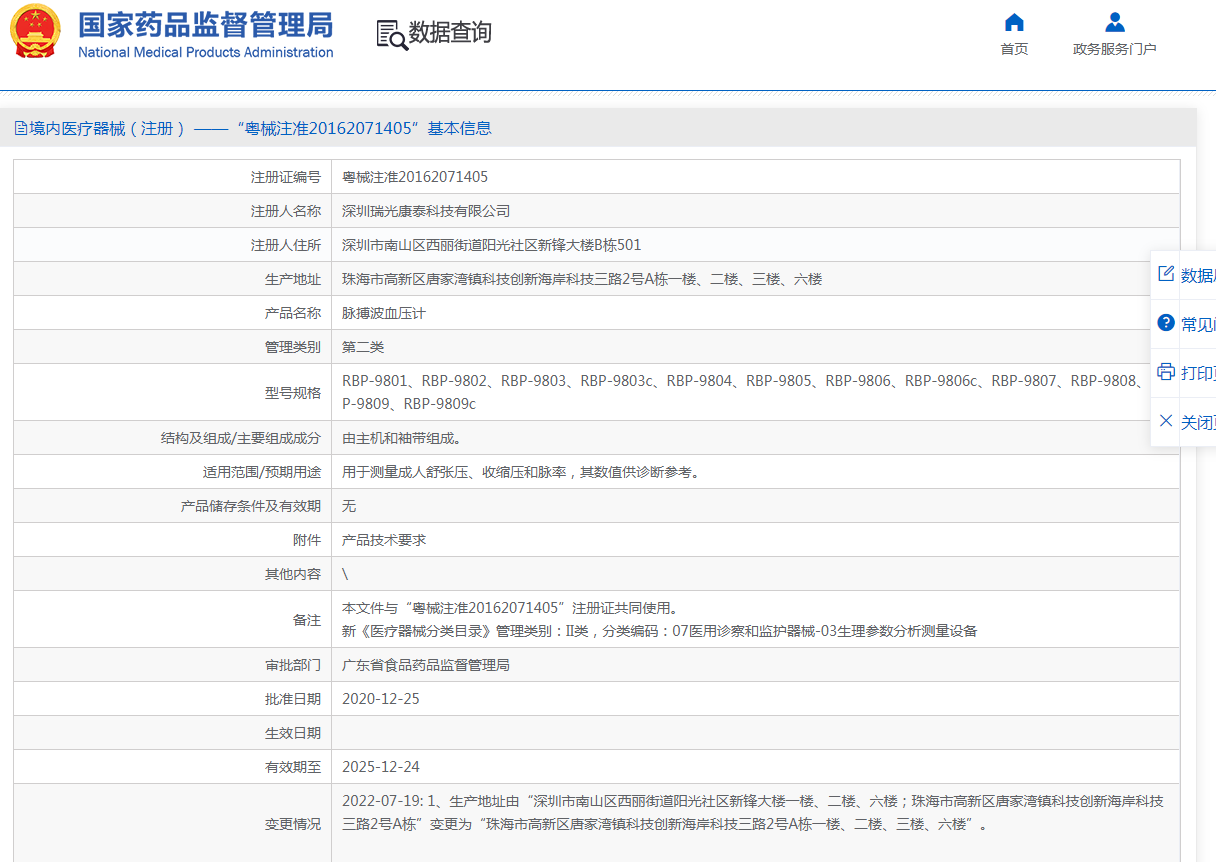Click the product name 脉搏波血压计
The width and height of the screenshot is (1216, 862).
[384, 313]
